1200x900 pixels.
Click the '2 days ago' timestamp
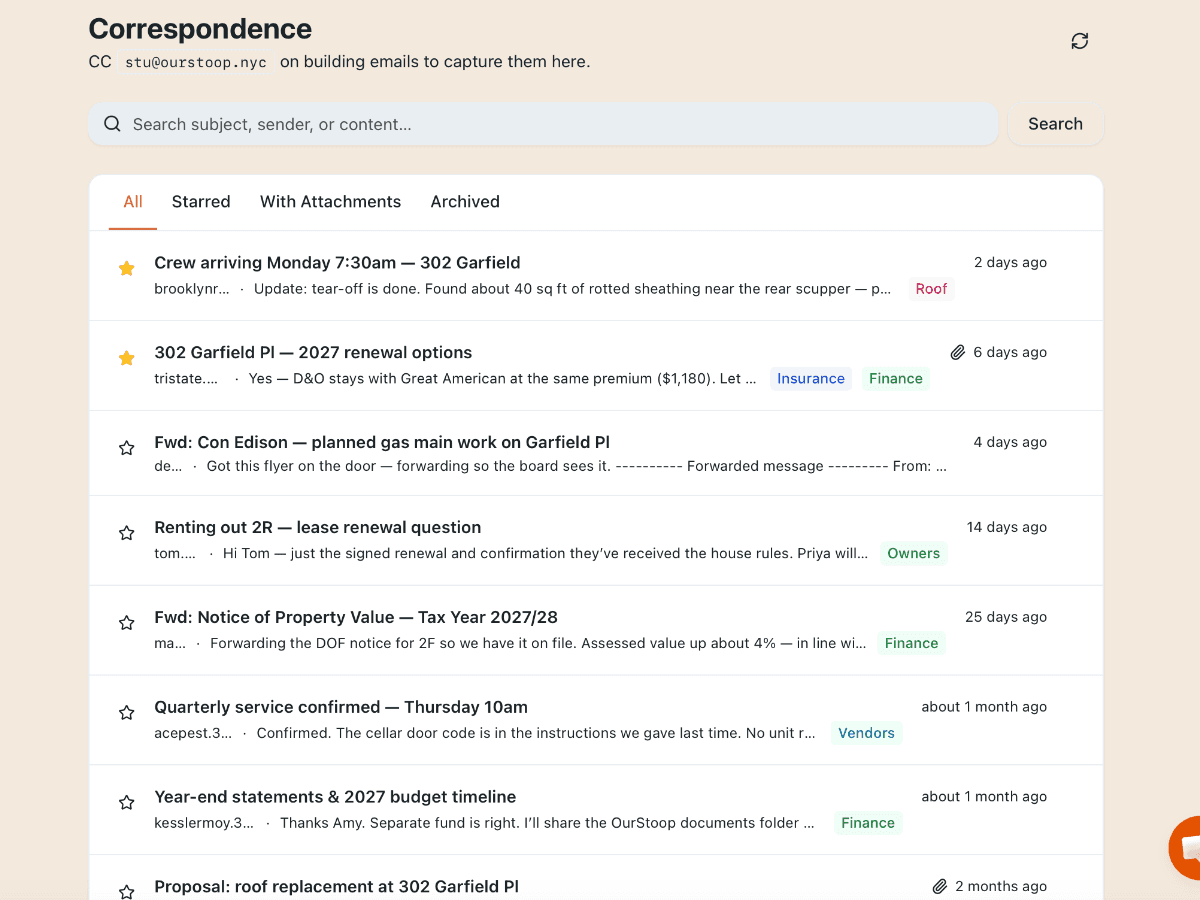1010,263
